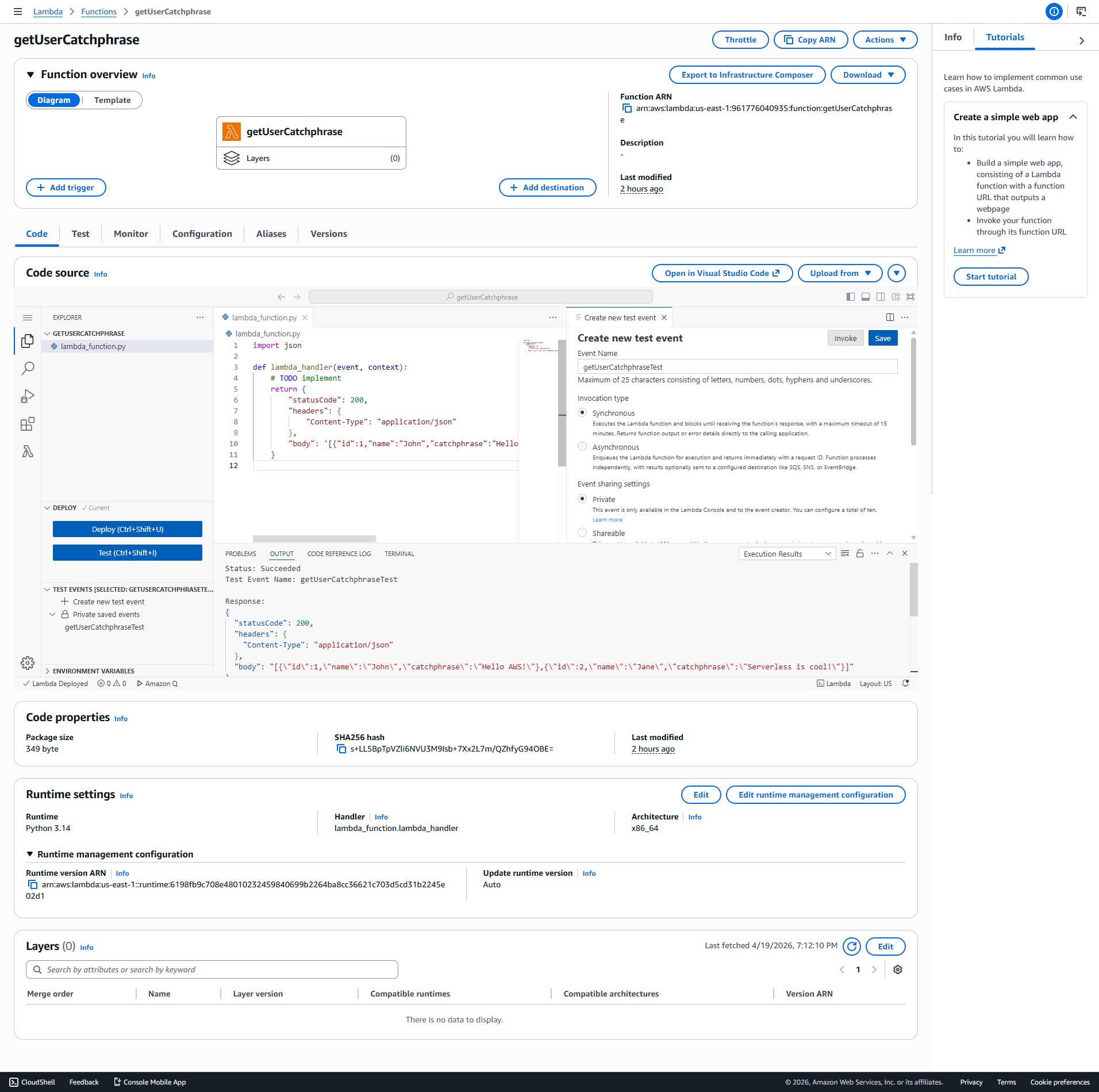Open Layers table preferences gear
The height and width of the screenshot is (1092, 1099).
click(898, 970)
